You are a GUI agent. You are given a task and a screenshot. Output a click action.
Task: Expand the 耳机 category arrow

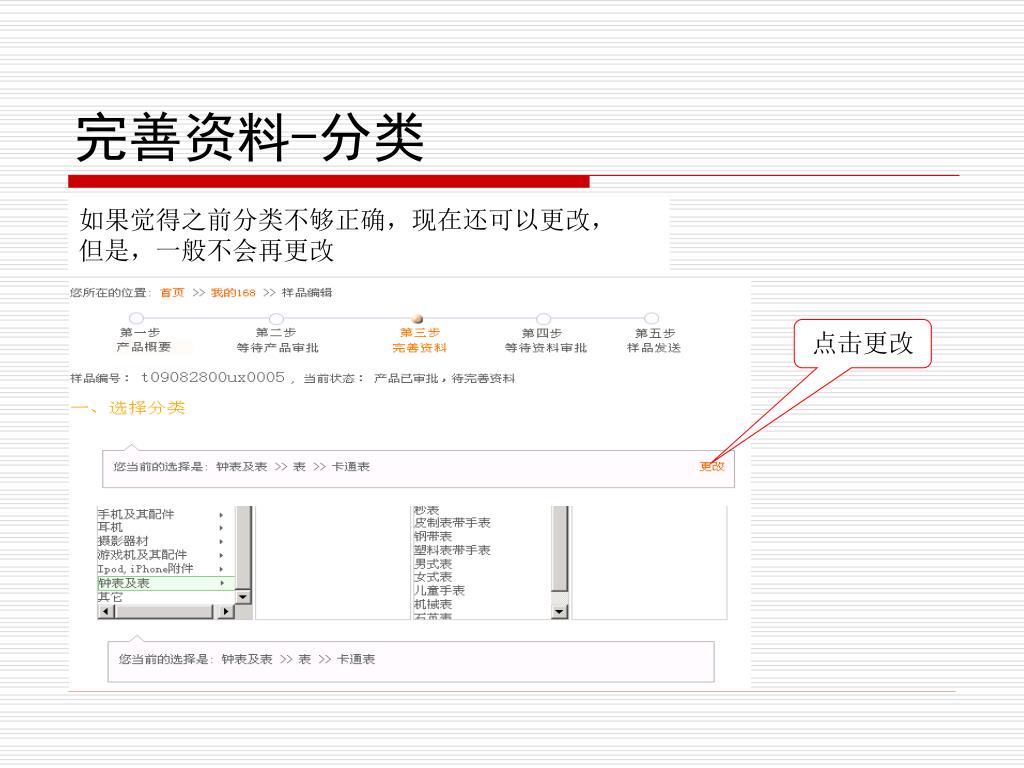(221, 528)
